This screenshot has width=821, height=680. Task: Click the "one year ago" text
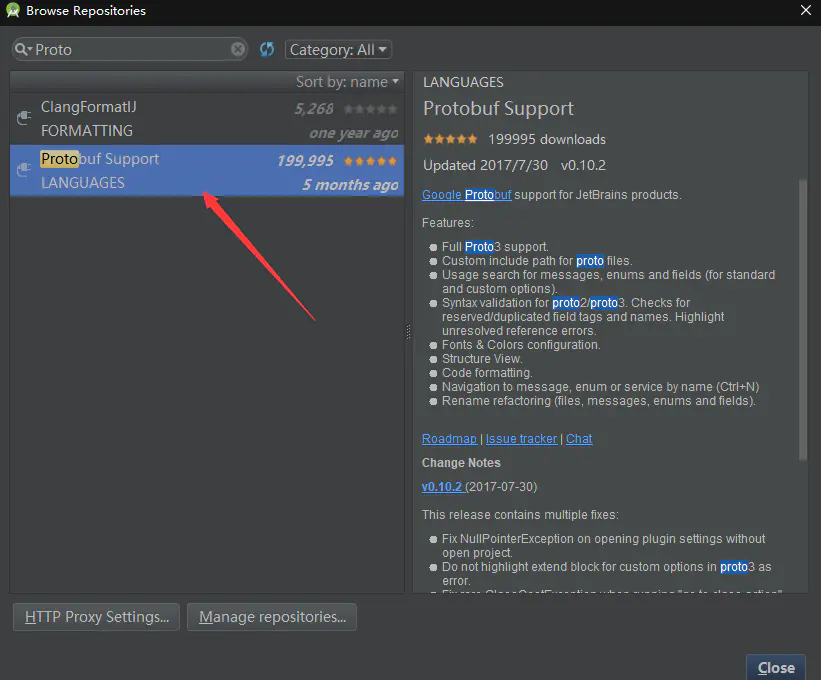353,133
